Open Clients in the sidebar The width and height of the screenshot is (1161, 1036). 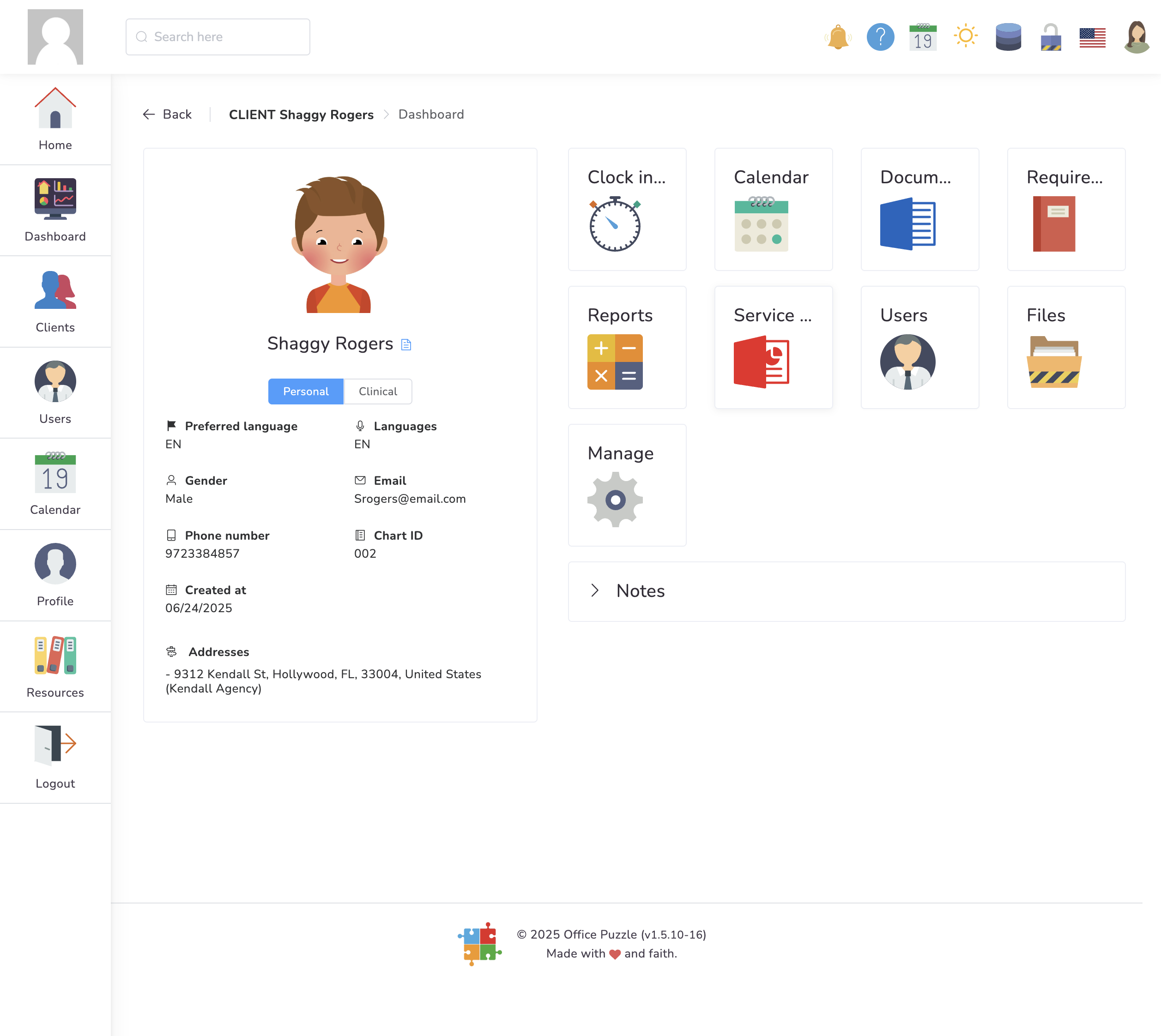pos(55,301)
